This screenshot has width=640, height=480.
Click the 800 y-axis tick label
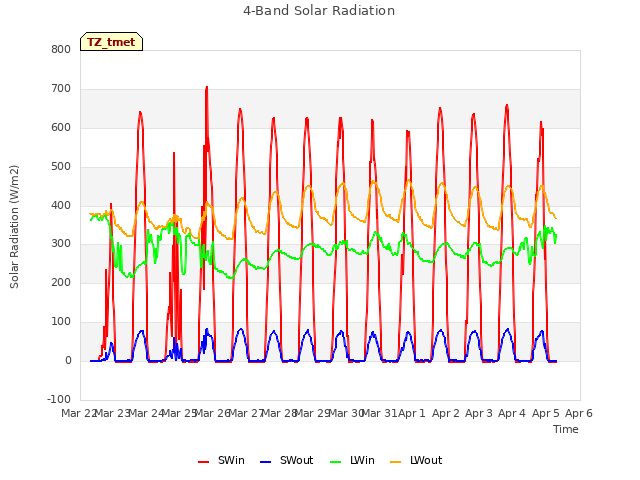point(61,49)
